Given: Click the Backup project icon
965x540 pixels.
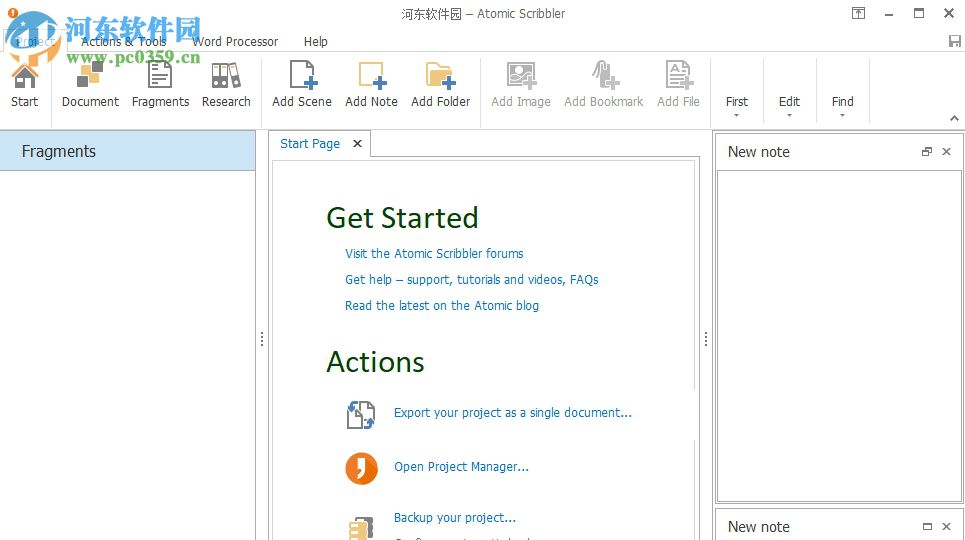Looking at the screenshot, I should point(361,528).
